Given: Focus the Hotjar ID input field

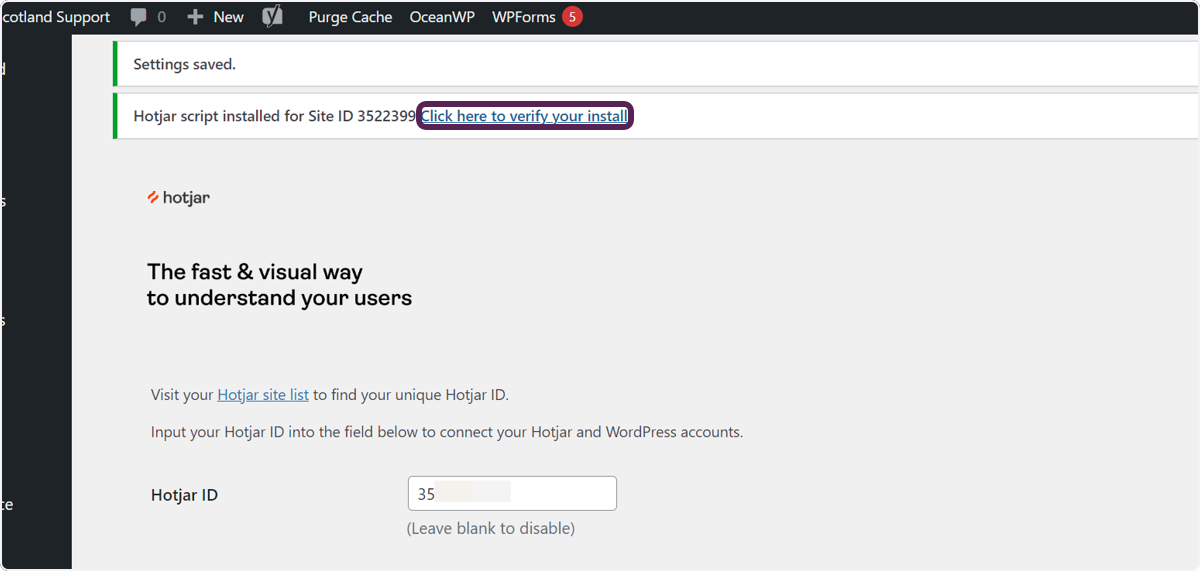Looking at the screenshot, I should click(x=512, y=494).
